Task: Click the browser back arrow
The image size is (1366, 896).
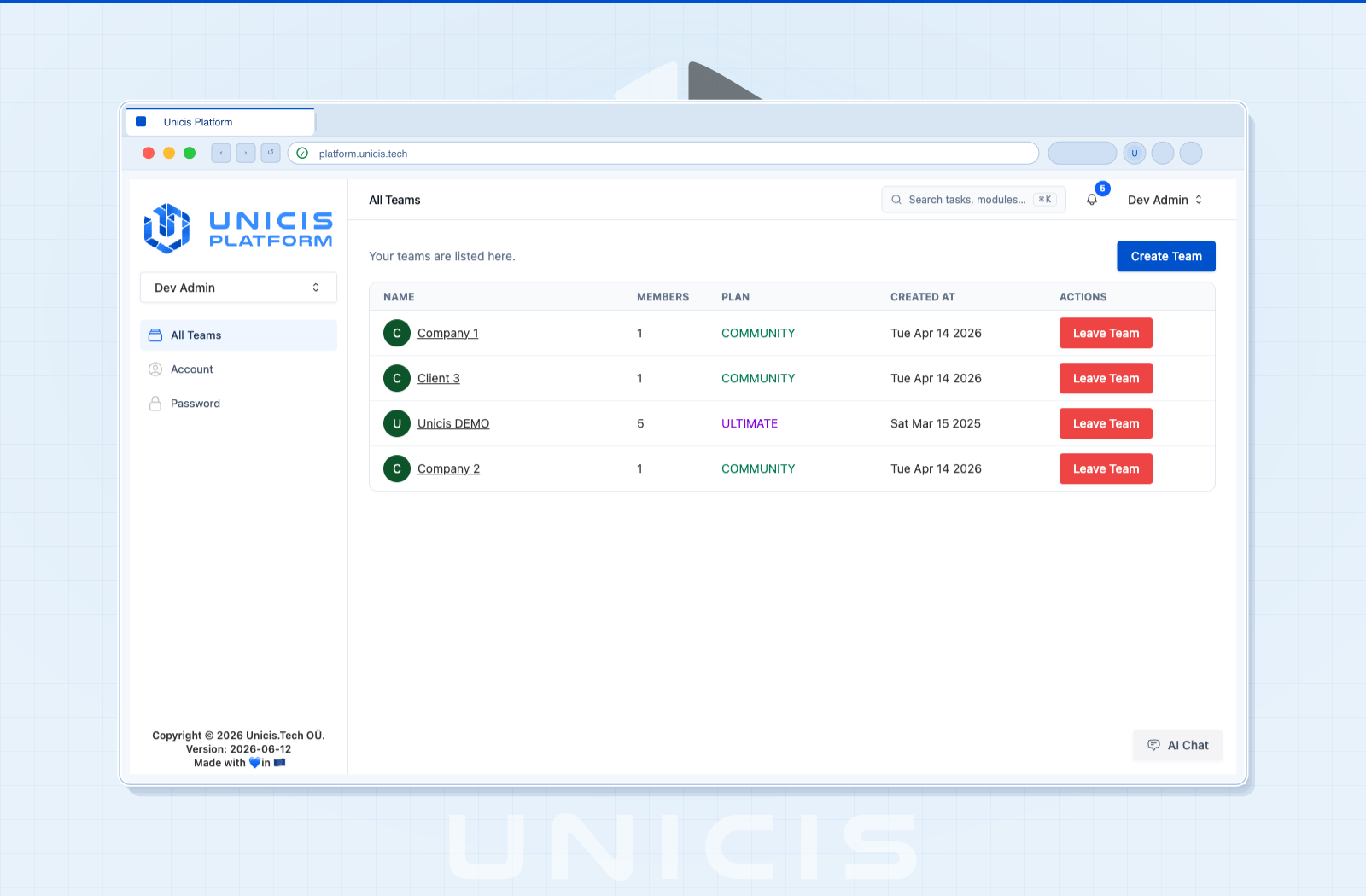Action: tap(221, 153)
